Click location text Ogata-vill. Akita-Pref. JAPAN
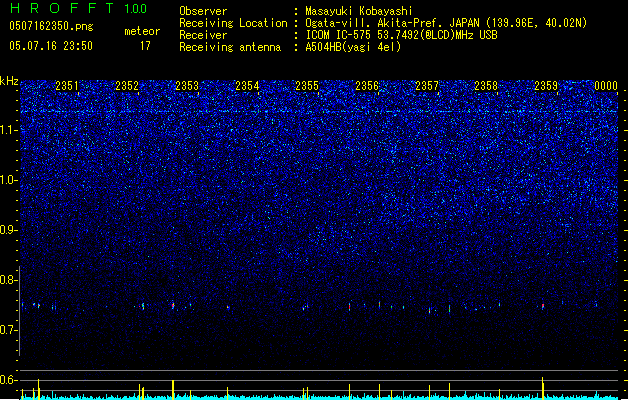Viewport: 629px width, 400px height. click(392, 23)
